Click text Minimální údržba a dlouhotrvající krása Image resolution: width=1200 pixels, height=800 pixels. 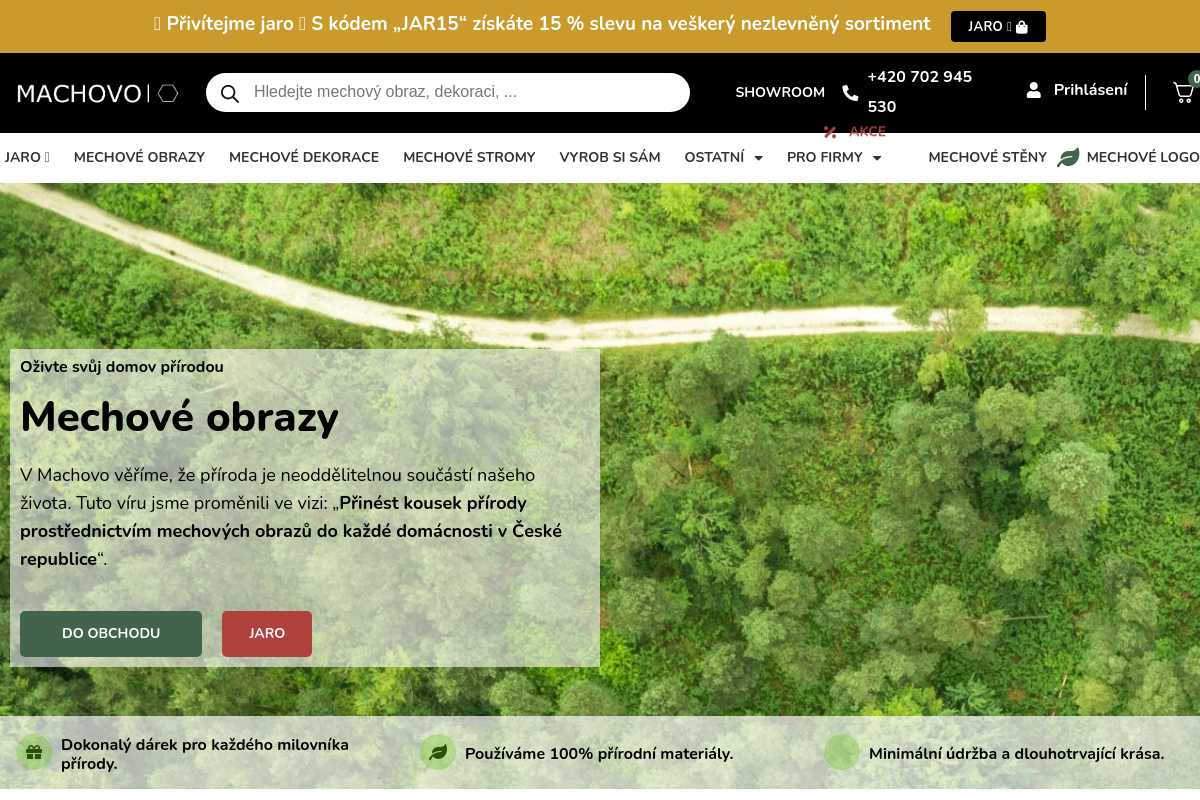tap(1017, 754)
